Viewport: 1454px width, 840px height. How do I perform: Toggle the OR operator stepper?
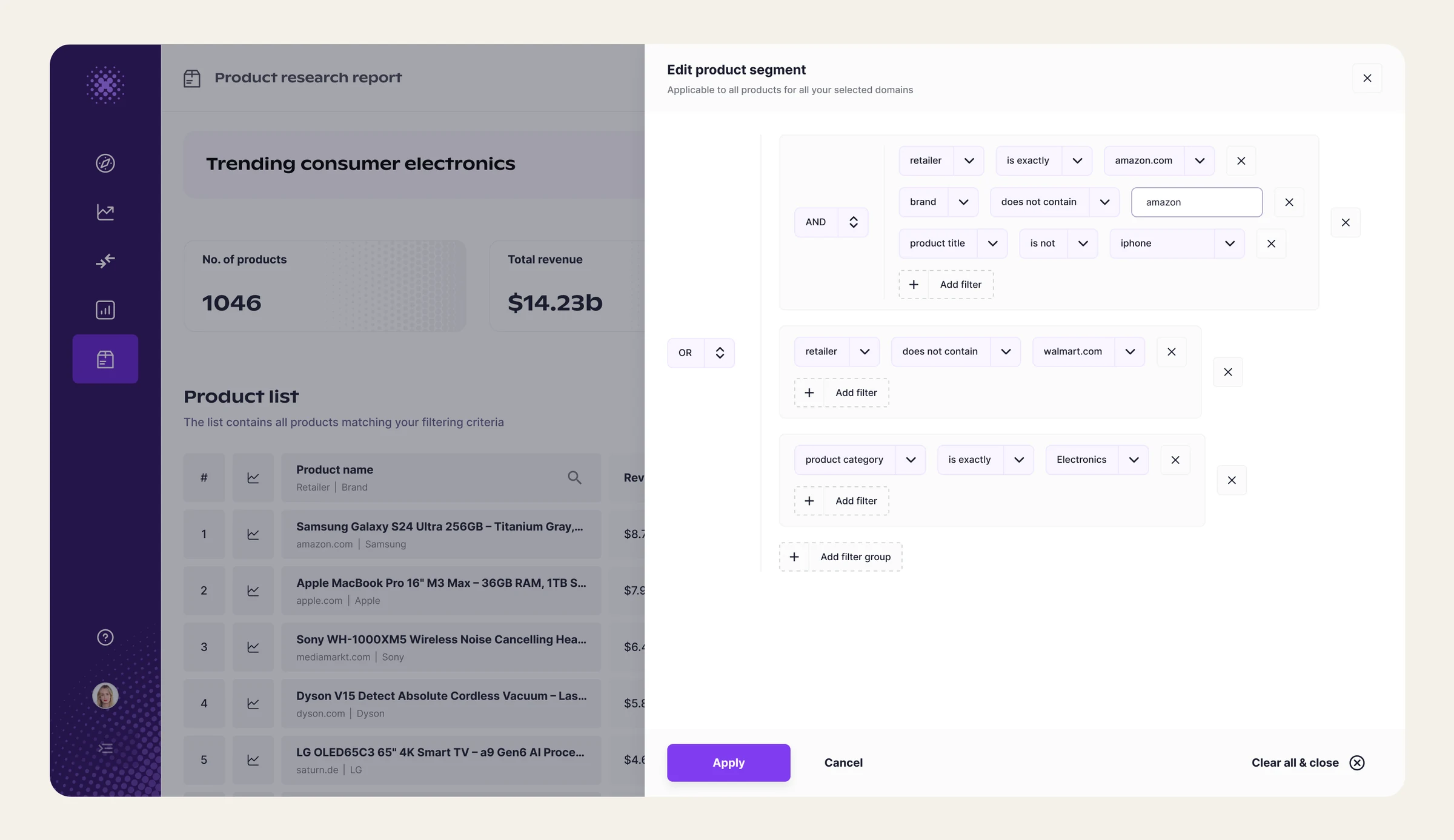[x=720, y=353]
